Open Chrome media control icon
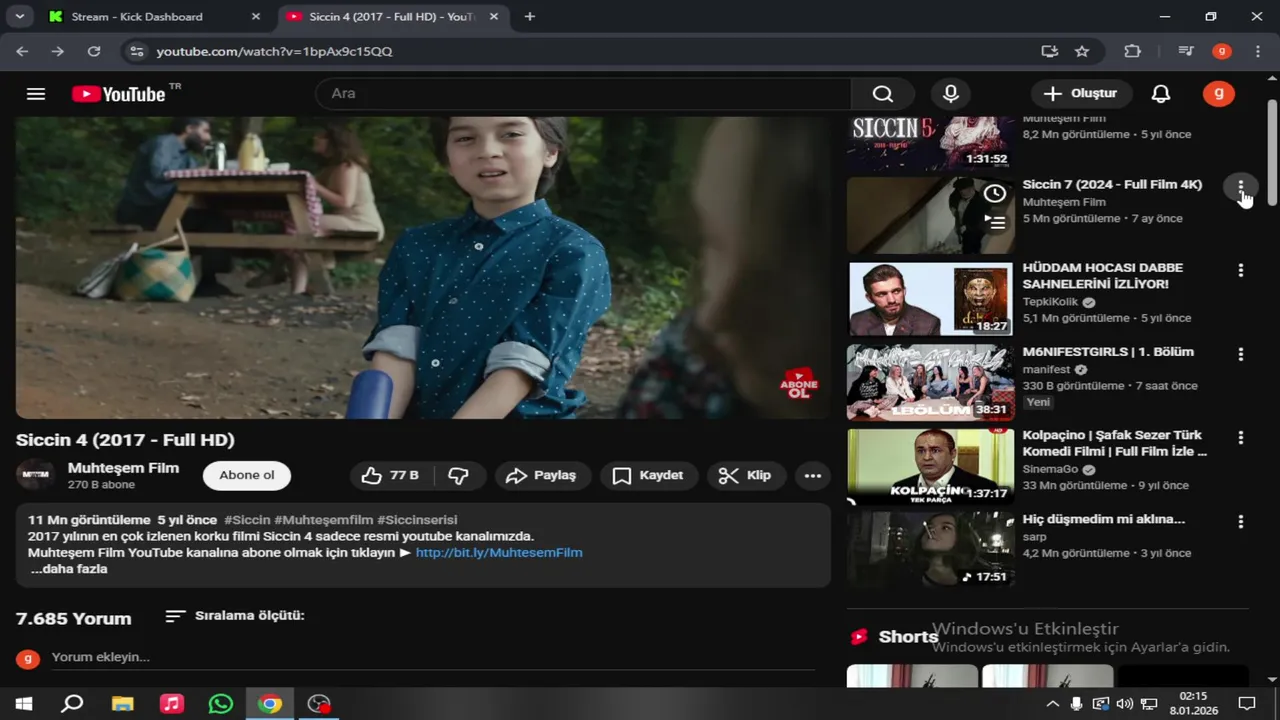 tap(1186, 51)
